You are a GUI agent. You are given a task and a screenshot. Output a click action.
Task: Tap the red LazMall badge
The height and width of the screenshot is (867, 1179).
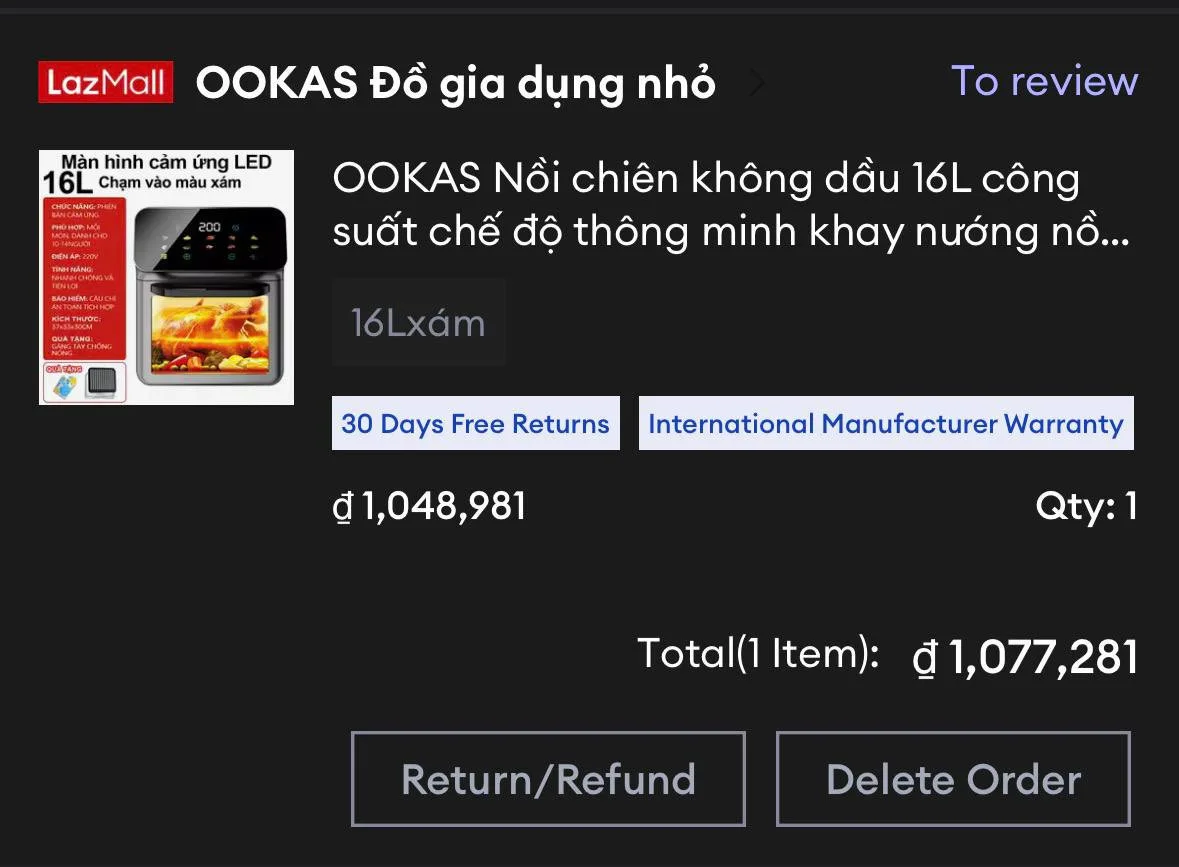pyautogui.click(x=106, y=81)
